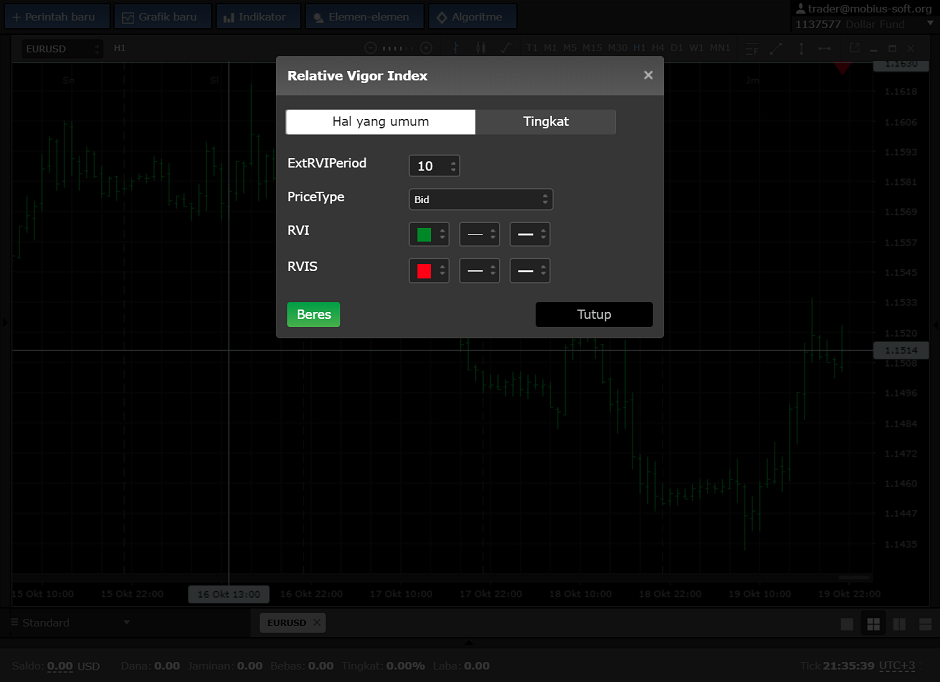This screenshot has width=940, height=682.
Task: Open the Indikator menu
Action: point(258,17)
